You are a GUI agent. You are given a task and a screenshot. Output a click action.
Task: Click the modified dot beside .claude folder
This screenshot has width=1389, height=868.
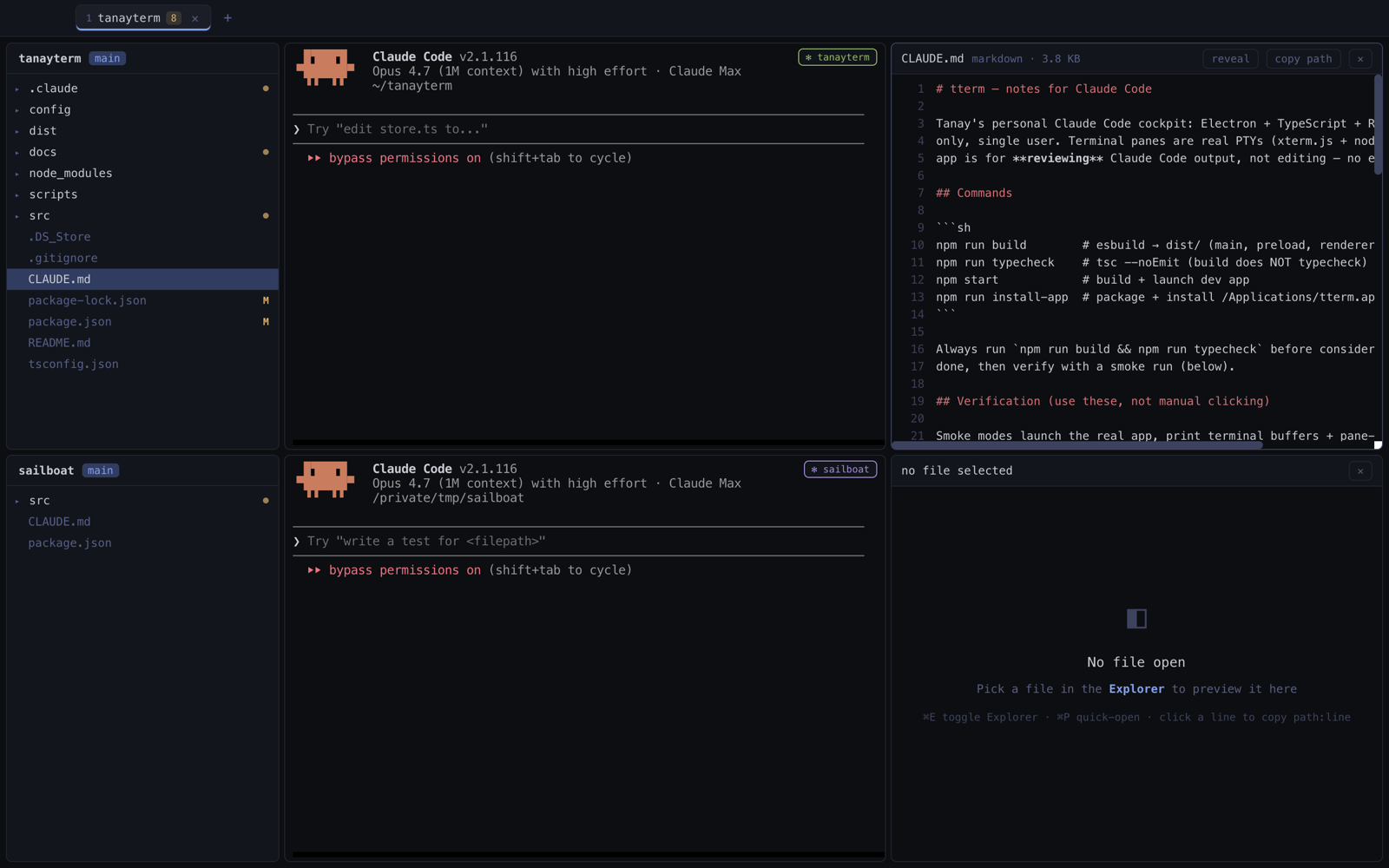click(x=266, y=89)
